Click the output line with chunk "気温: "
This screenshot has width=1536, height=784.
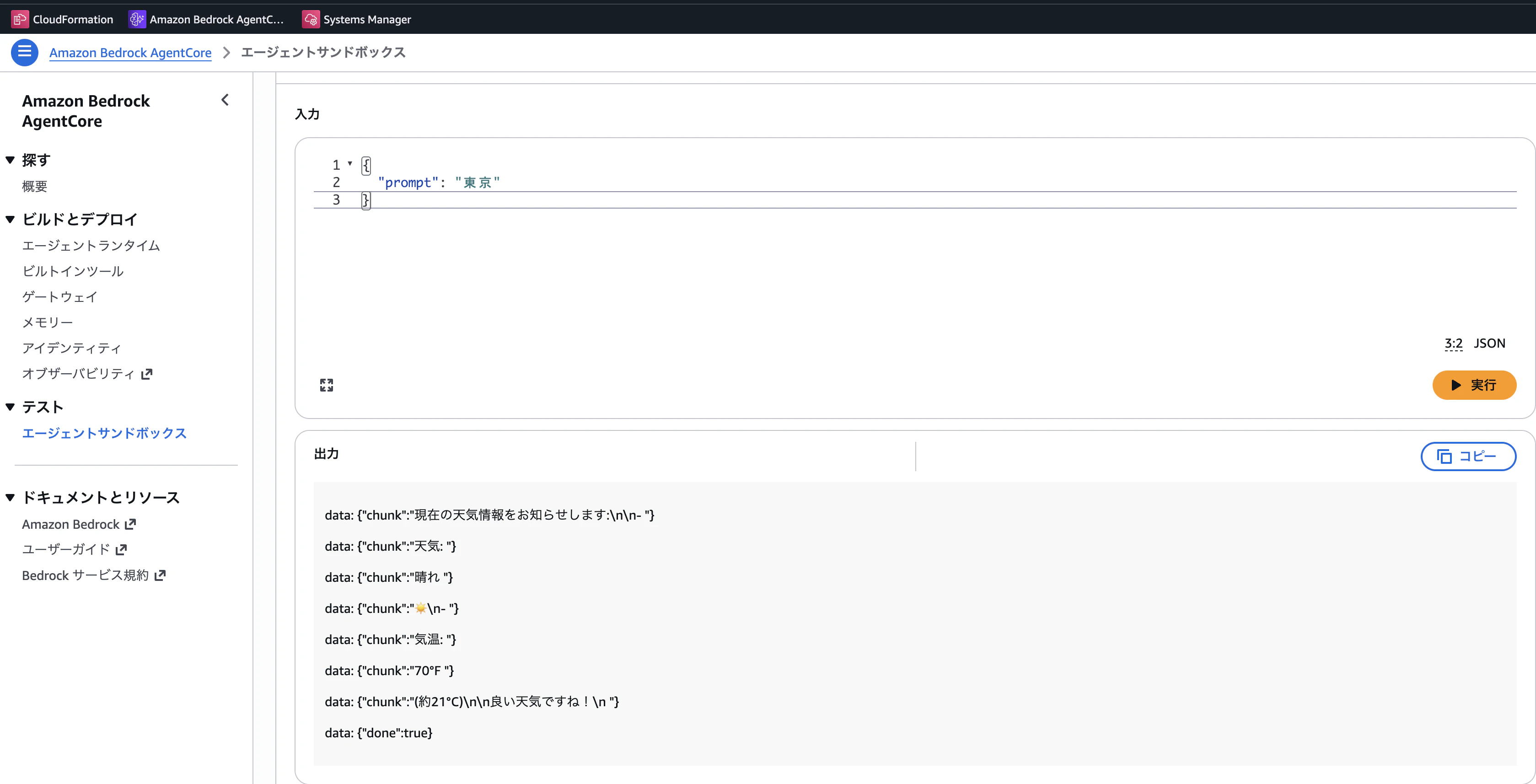(x=391, y=640)
